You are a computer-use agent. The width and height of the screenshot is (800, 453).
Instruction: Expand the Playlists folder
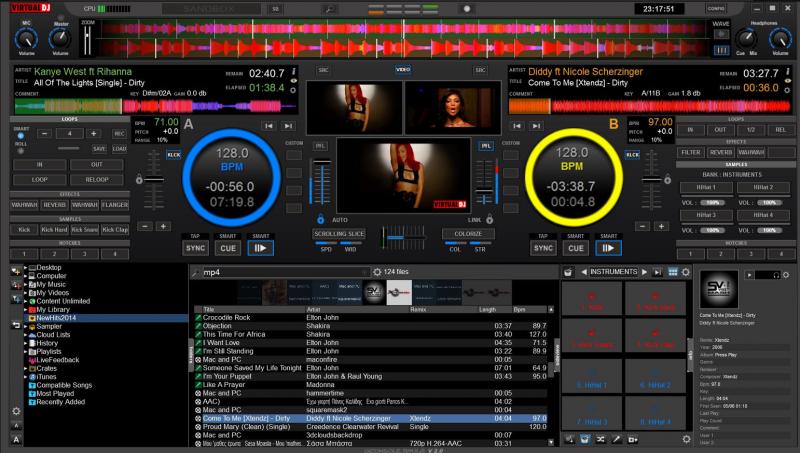tap(26, 351)
